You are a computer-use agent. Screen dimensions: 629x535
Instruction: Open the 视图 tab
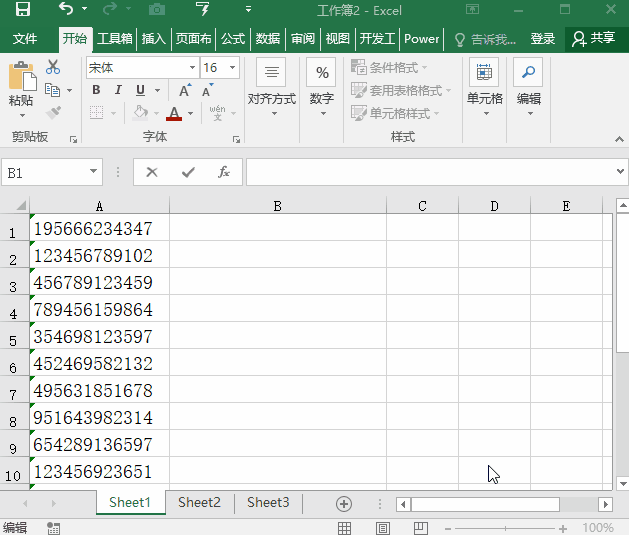[x=338, y=39]
